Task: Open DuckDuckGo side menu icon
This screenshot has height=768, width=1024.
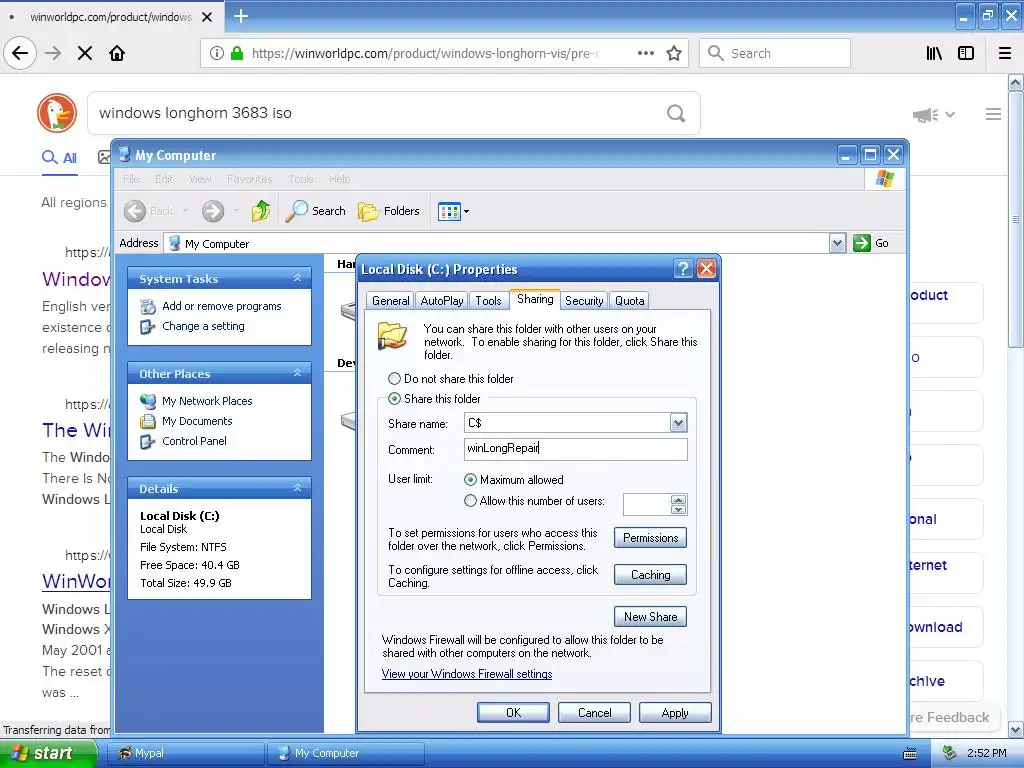Action: click(x=993, y=114)
